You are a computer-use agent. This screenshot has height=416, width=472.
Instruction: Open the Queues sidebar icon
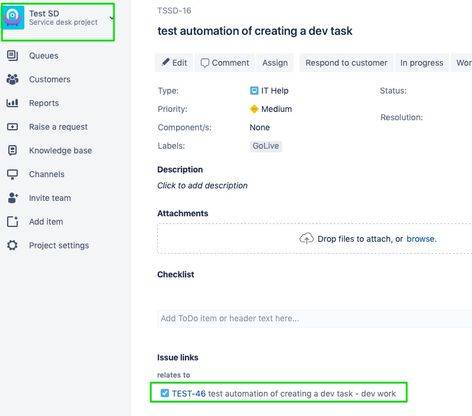click(12, 56)
